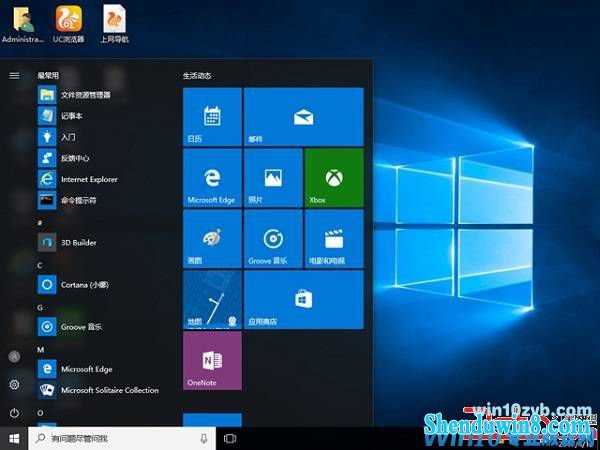The height and width of the screenshot is (450, 600).
Task: Click the M letter group header
Action: pos(40,350)
